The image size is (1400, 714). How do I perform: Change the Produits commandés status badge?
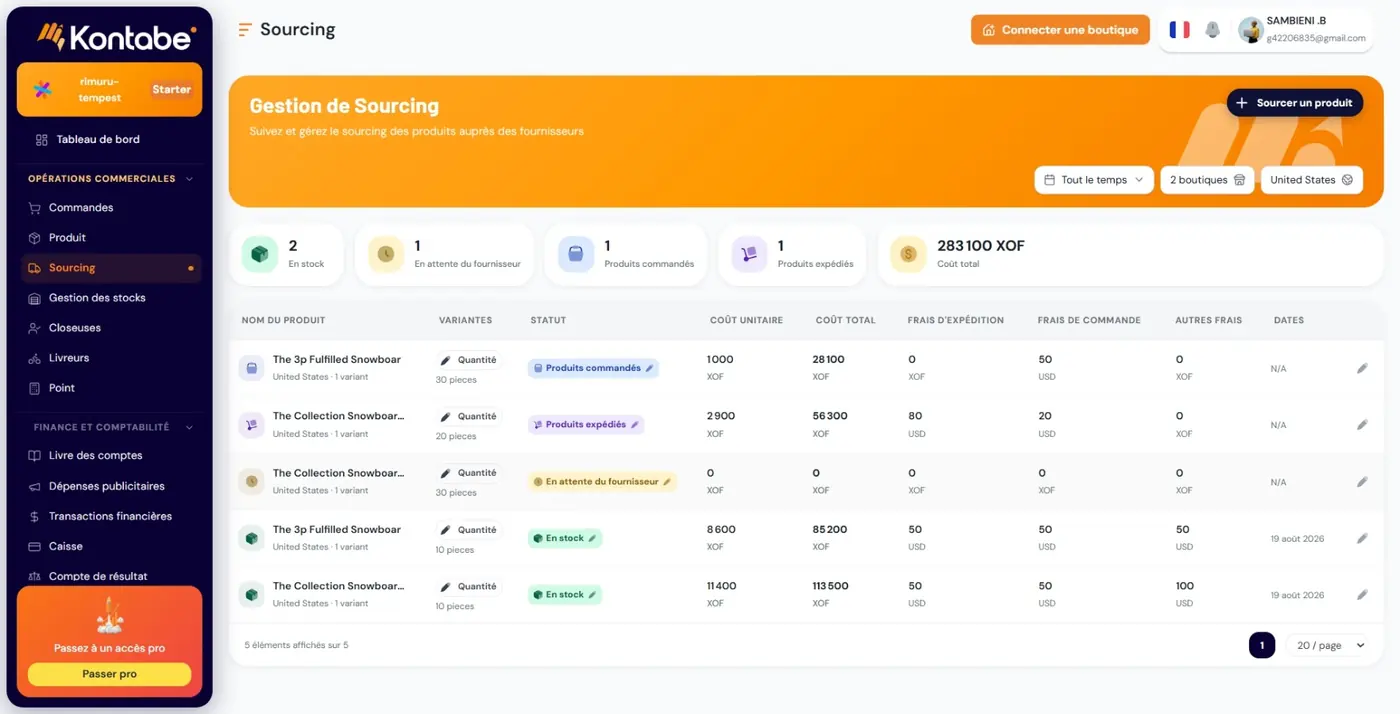(593, 368)
